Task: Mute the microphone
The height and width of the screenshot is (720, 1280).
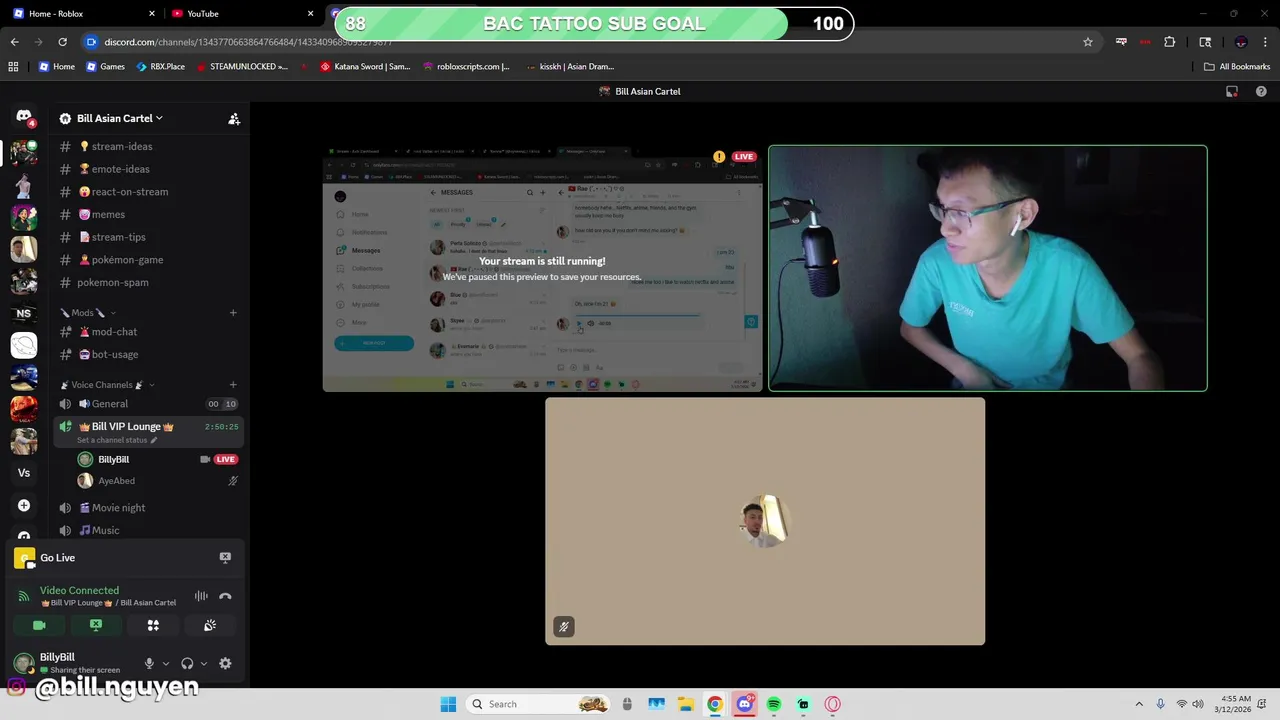Action: 149,663
